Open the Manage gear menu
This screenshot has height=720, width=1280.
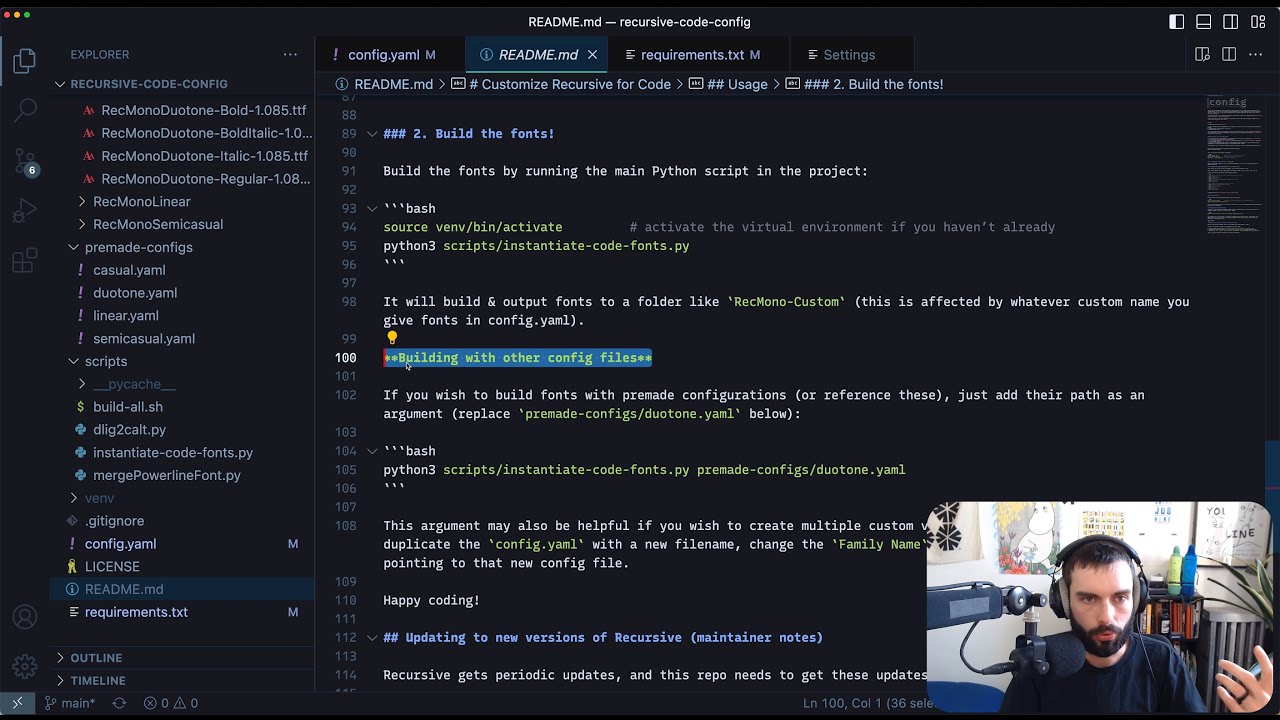[x=25, y=666]
